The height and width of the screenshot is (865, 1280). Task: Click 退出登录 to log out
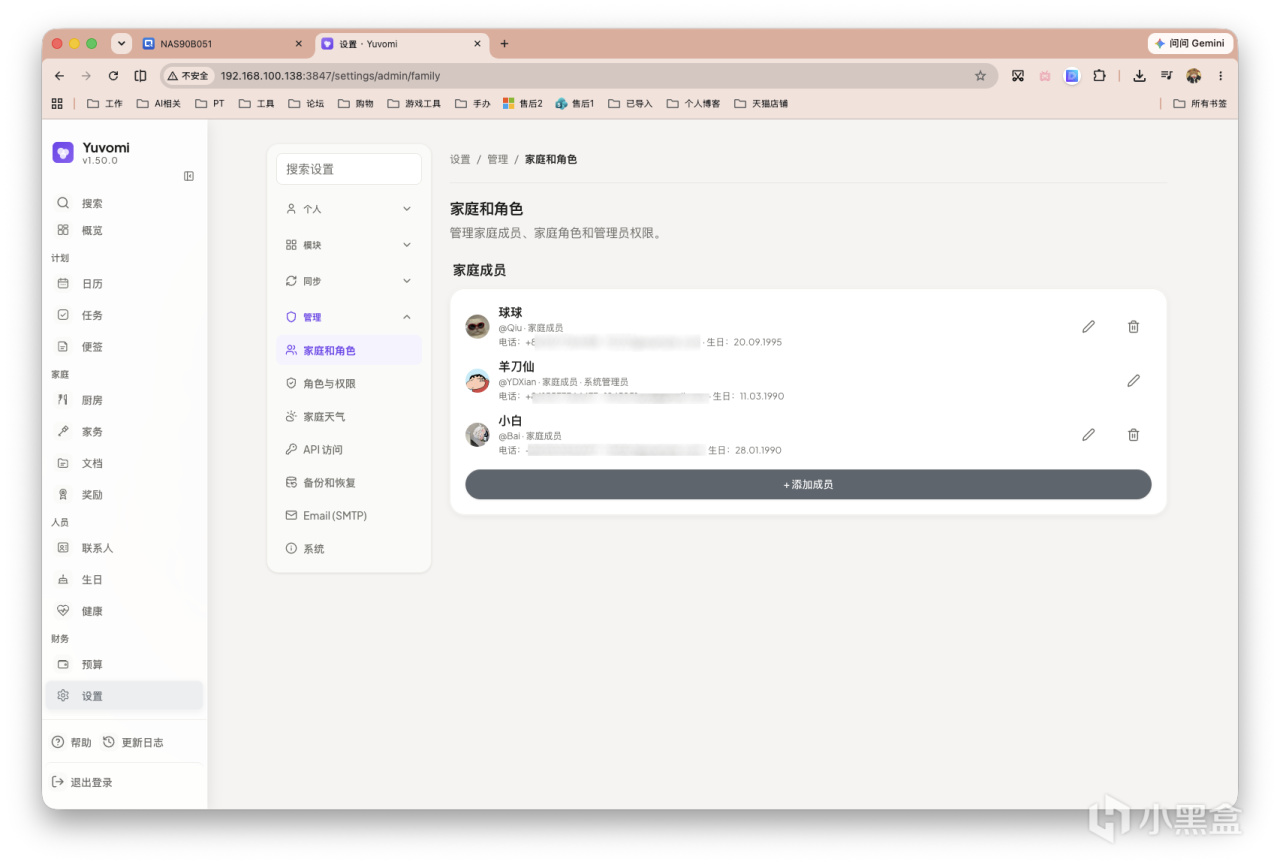click(x=82, y=782)
